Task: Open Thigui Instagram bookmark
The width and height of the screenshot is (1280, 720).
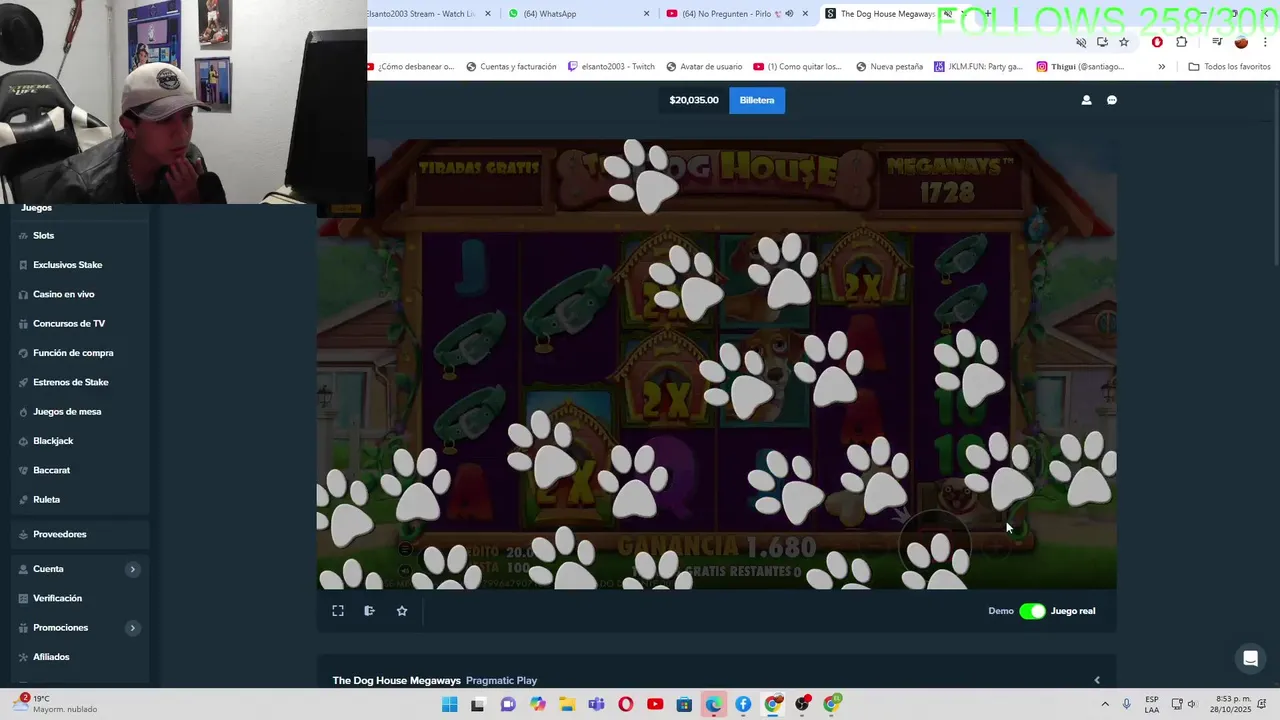Action: tap(1080, 67)
